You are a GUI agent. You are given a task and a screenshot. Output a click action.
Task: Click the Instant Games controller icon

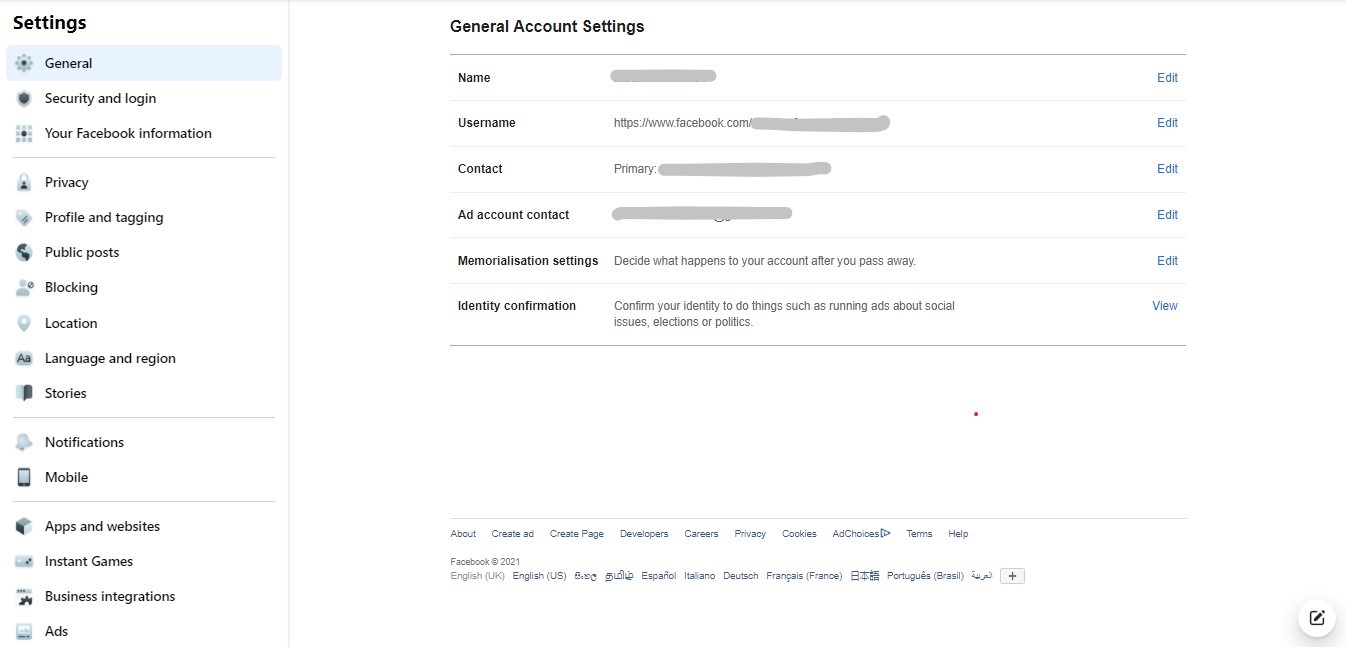point(25,561)
